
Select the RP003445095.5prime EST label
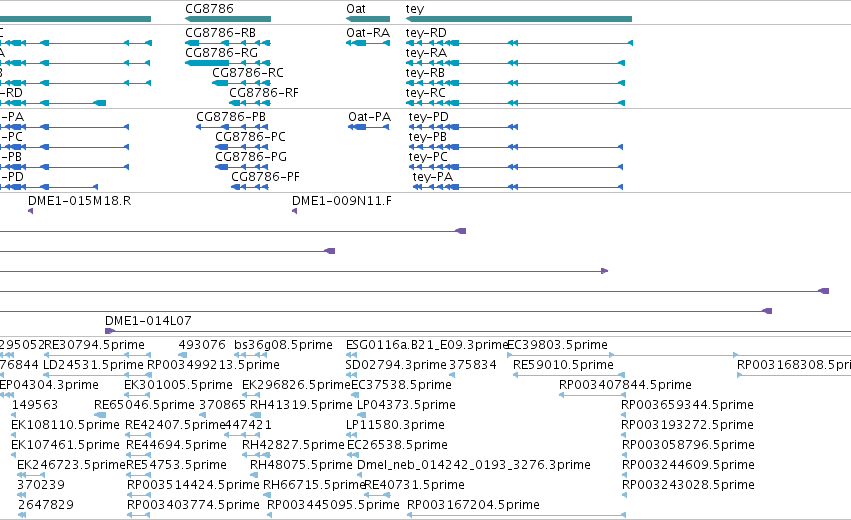point(333,506)
